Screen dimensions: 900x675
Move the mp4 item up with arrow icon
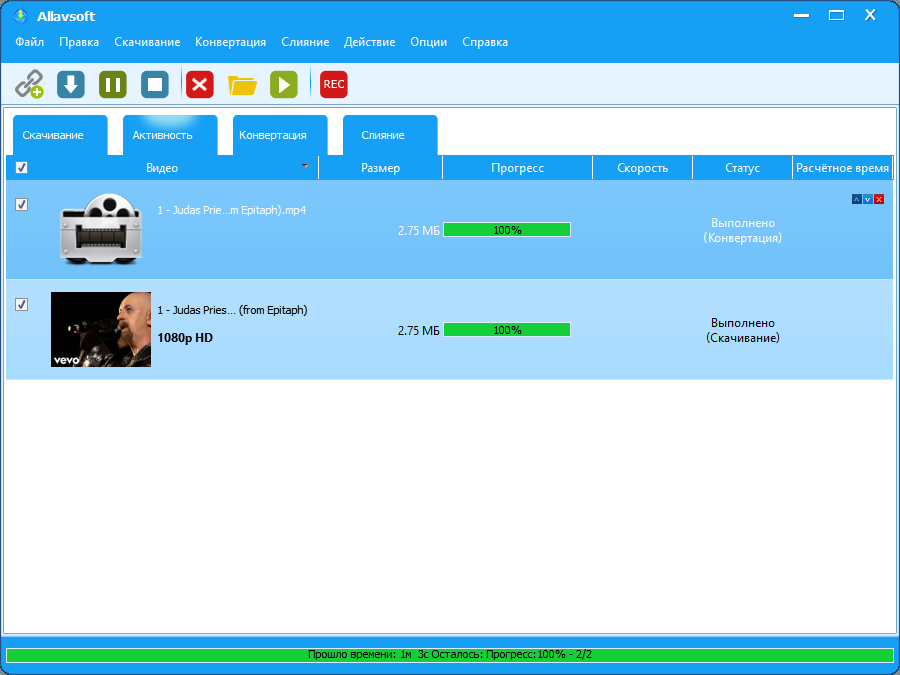pos(856,199)
